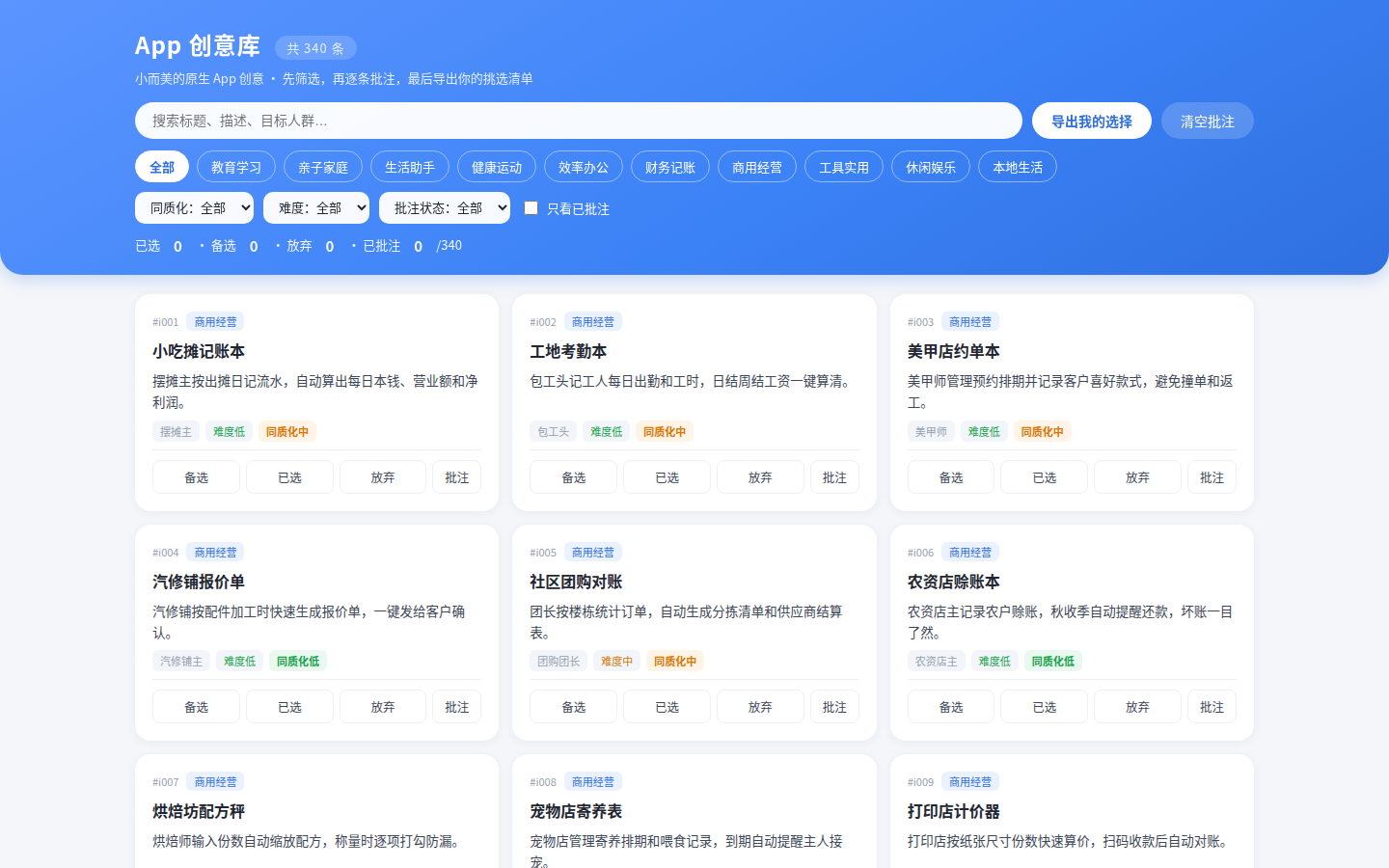Image resolution: width=1389 pixels, height=868 pixels.
Task: Mark 小吃摊记账本 as 已选
Action: (289, 477)
